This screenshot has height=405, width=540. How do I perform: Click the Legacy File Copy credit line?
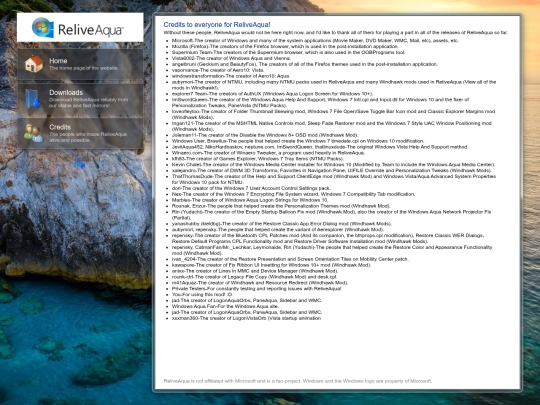(x=255, y=277)
